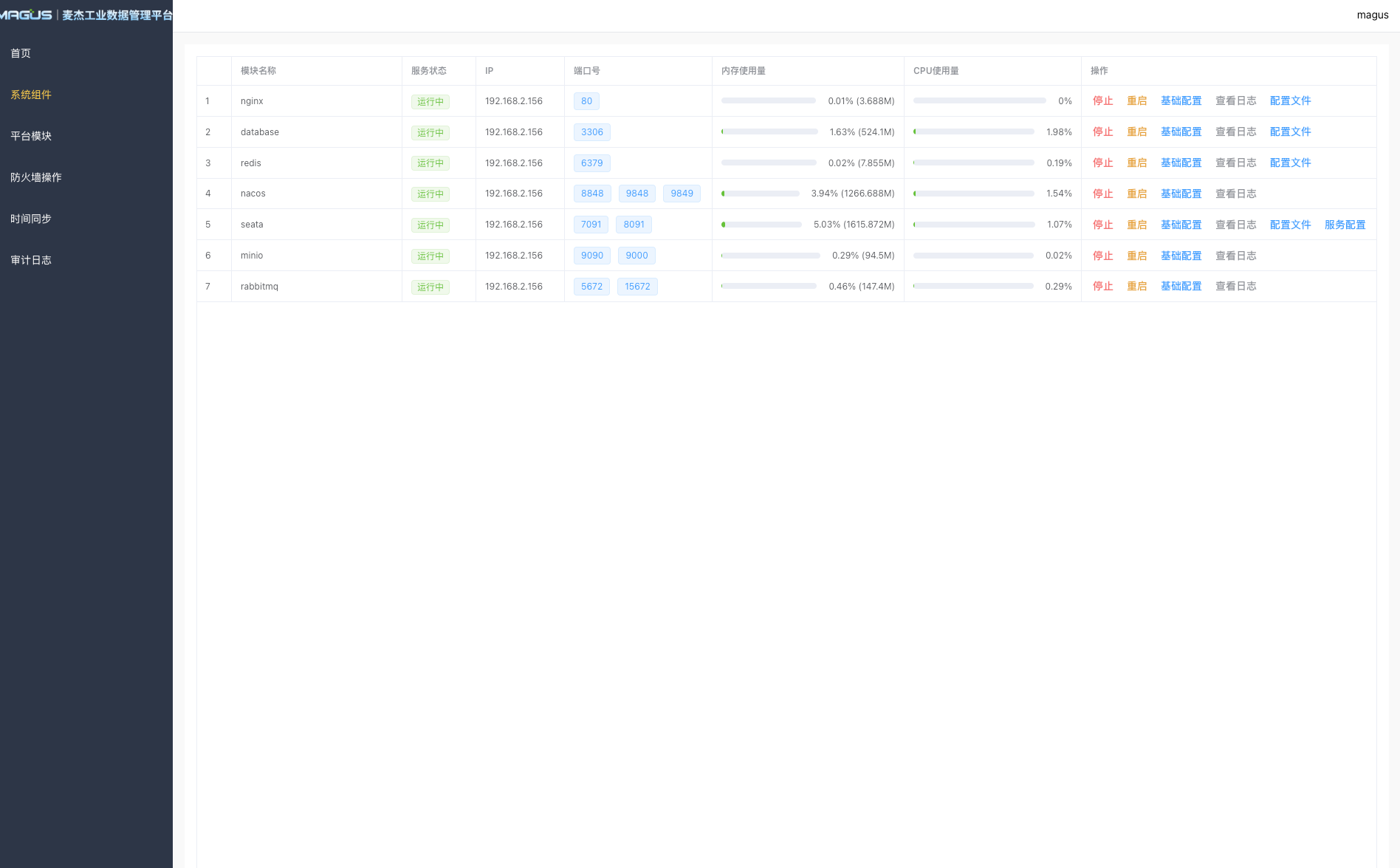This screenshot has width=1400, height=868.
Task: Restart the rabbitmq service
Action: (1136, 287)
